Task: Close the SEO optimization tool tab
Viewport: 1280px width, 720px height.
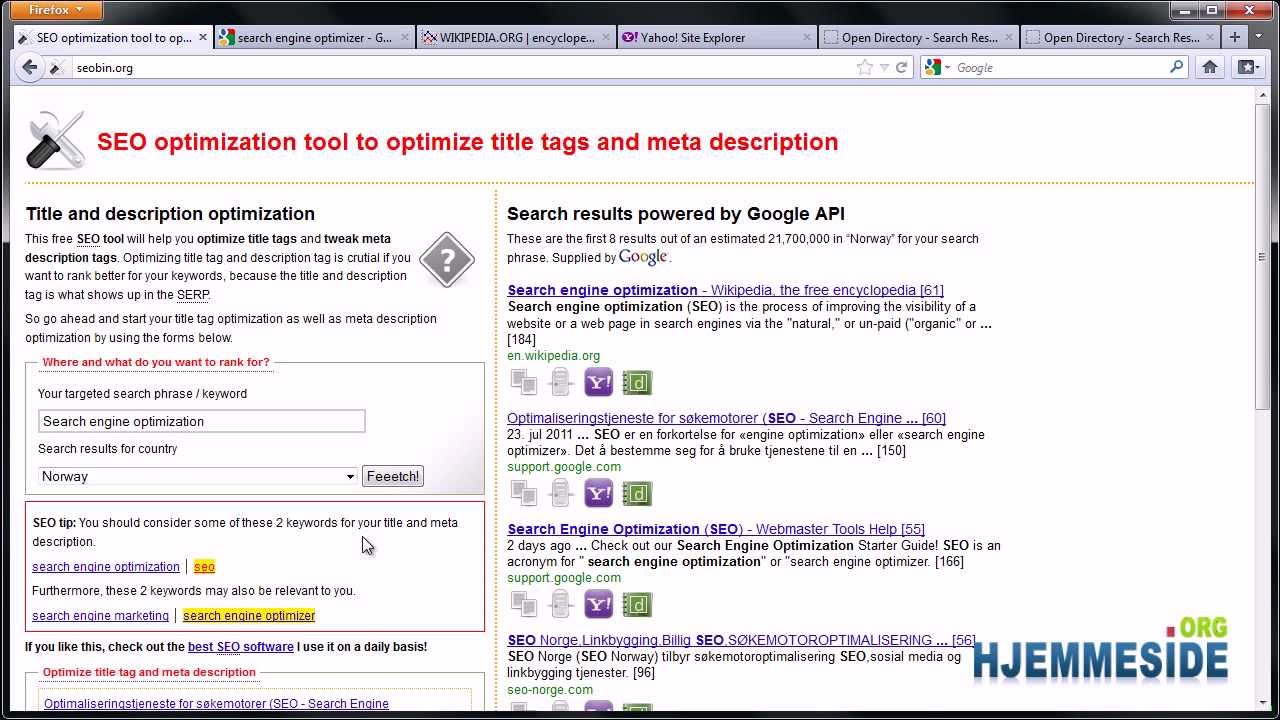Action: [203, 37]
